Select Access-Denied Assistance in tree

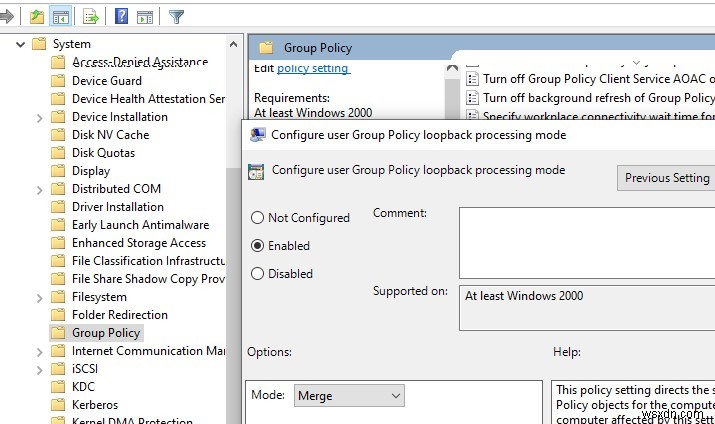coord(140,62)
